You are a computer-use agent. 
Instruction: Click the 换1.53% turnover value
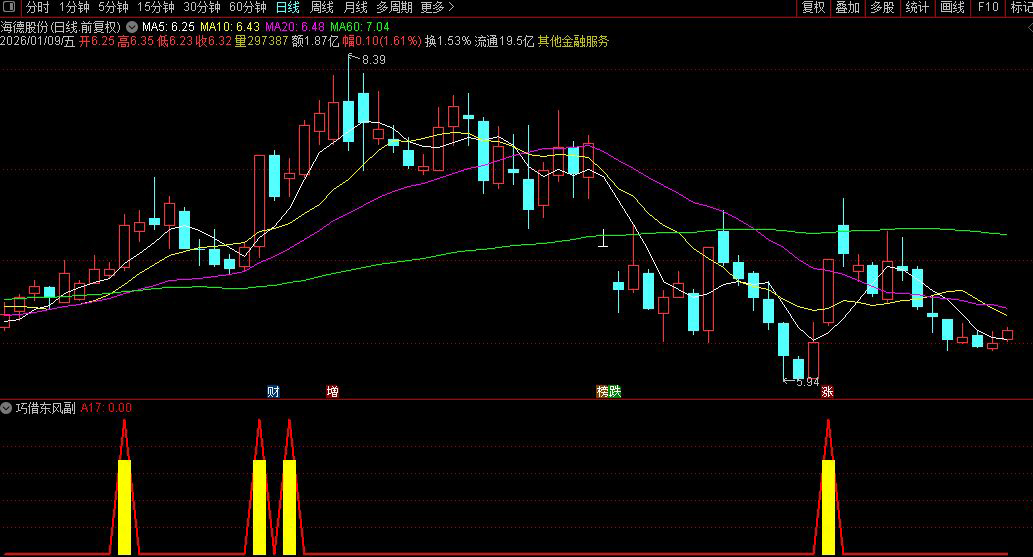(x=448, y=41)
